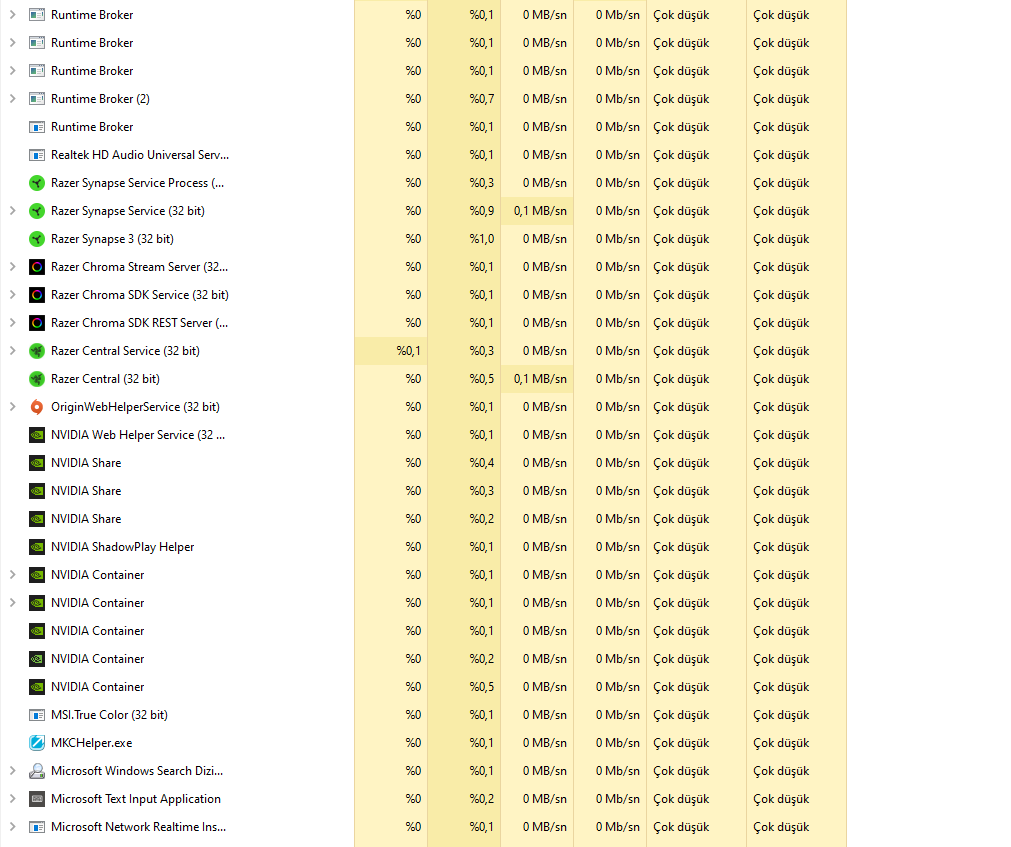The width and height of the screenshot is (1011, 847).
Task: Click the OriginWebHelperService orange icon
Action: point(37,407)
